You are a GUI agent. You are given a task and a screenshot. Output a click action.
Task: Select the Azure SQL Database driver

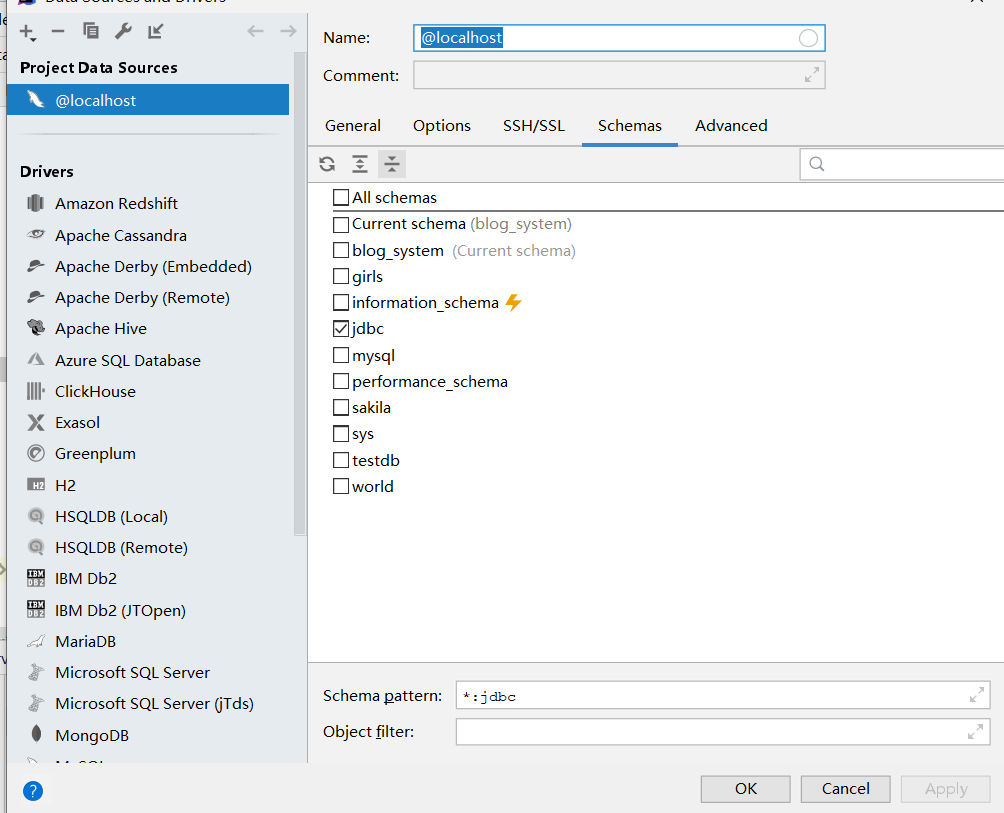pyautogui.click(x=127, y=360)
